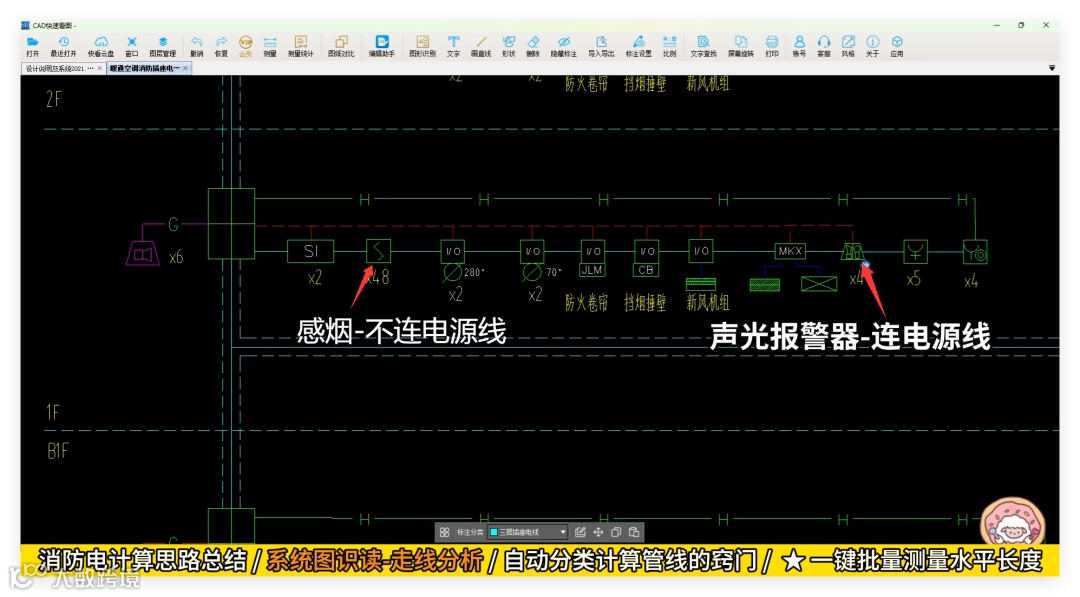The width and height of the screenshot is (1080, 597).
Task: Open the 最近打开 recent files list
Action: (63, 46)
